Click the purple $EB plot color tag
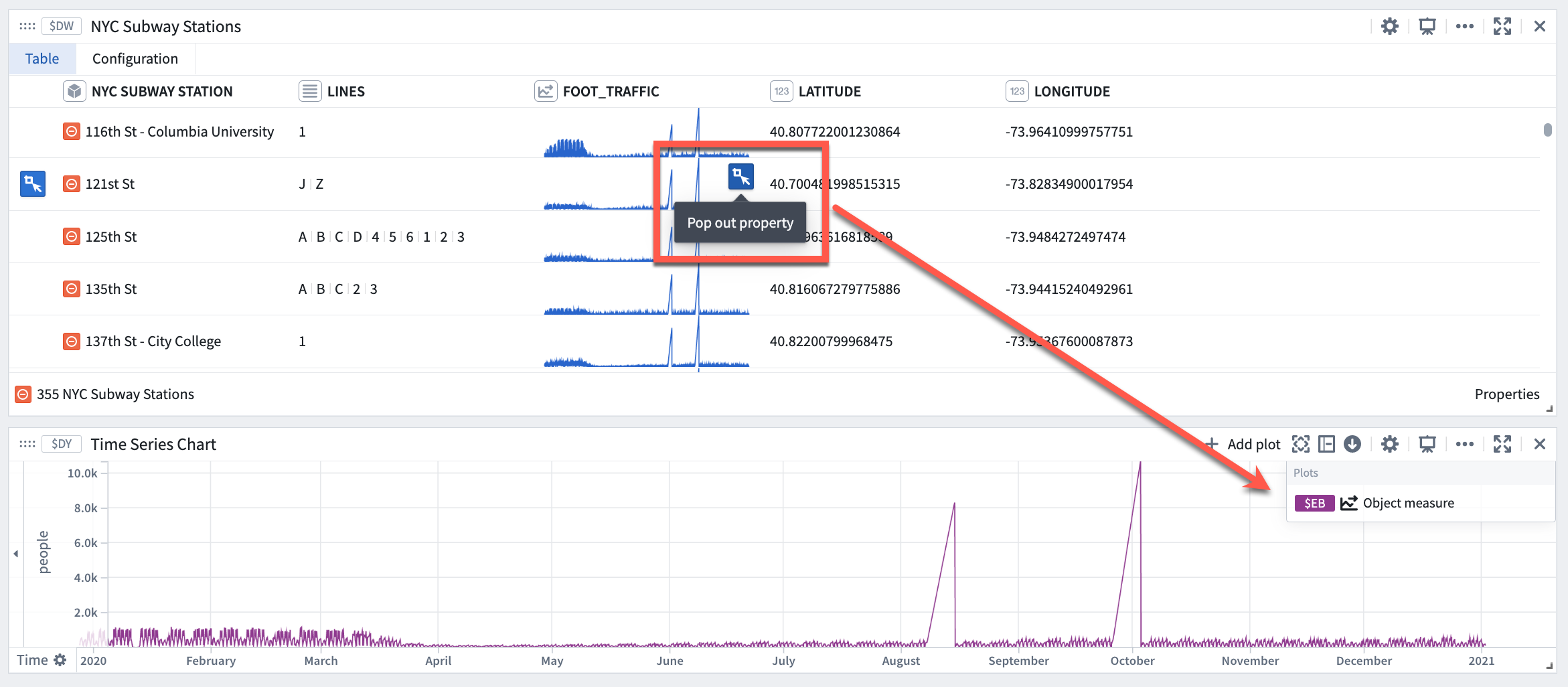 (x=1314, y=503)
